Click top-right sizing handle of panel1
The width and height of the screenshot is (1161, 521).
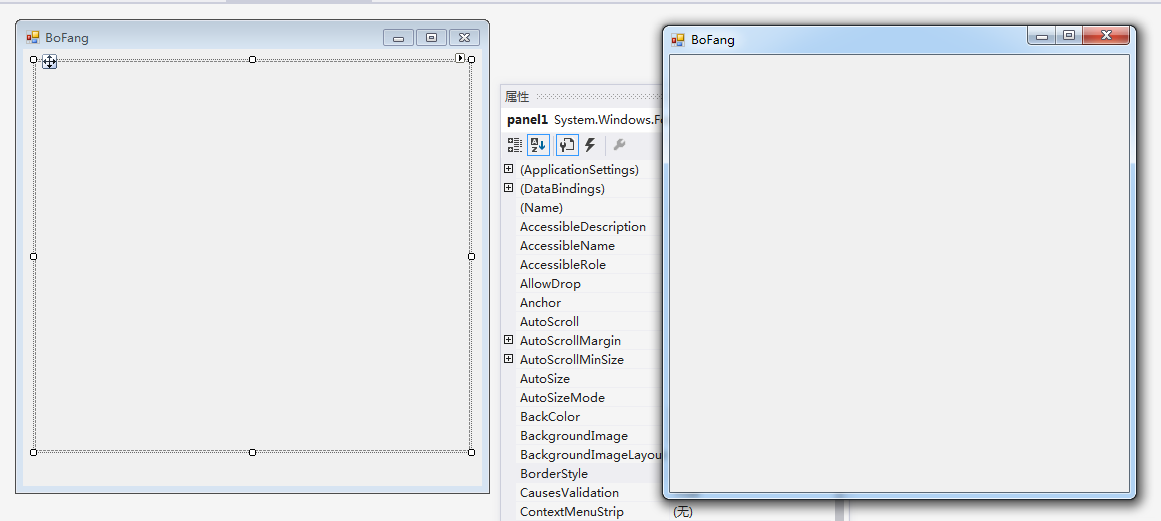(x=472, y=59)
